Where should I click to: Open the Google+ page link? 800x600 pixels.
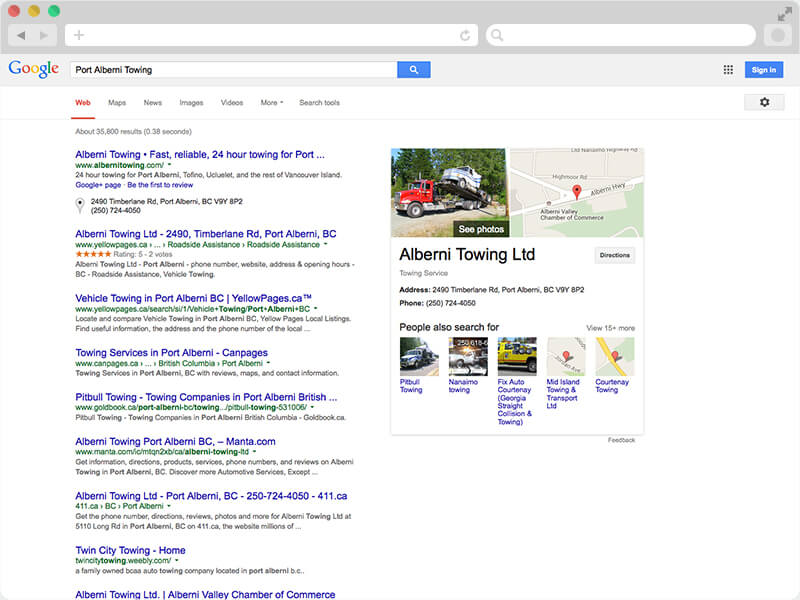pos(98,185)
